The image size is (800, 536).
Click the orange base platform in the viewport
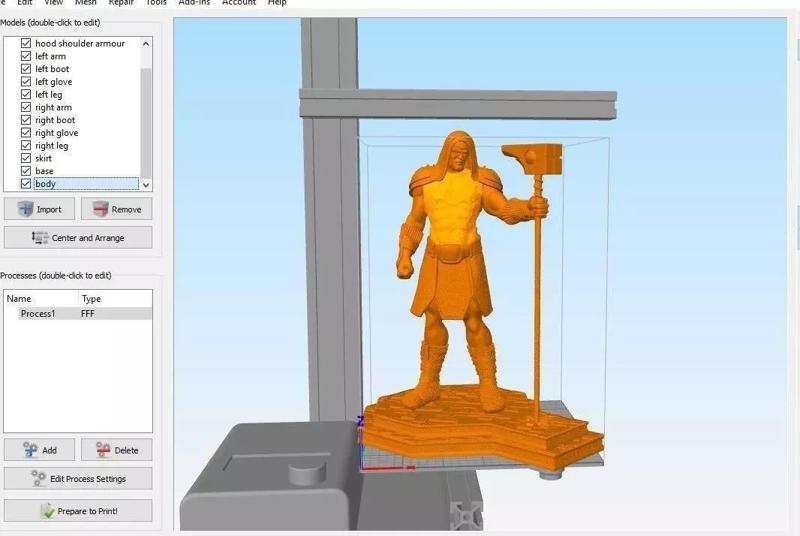(482, 428)
